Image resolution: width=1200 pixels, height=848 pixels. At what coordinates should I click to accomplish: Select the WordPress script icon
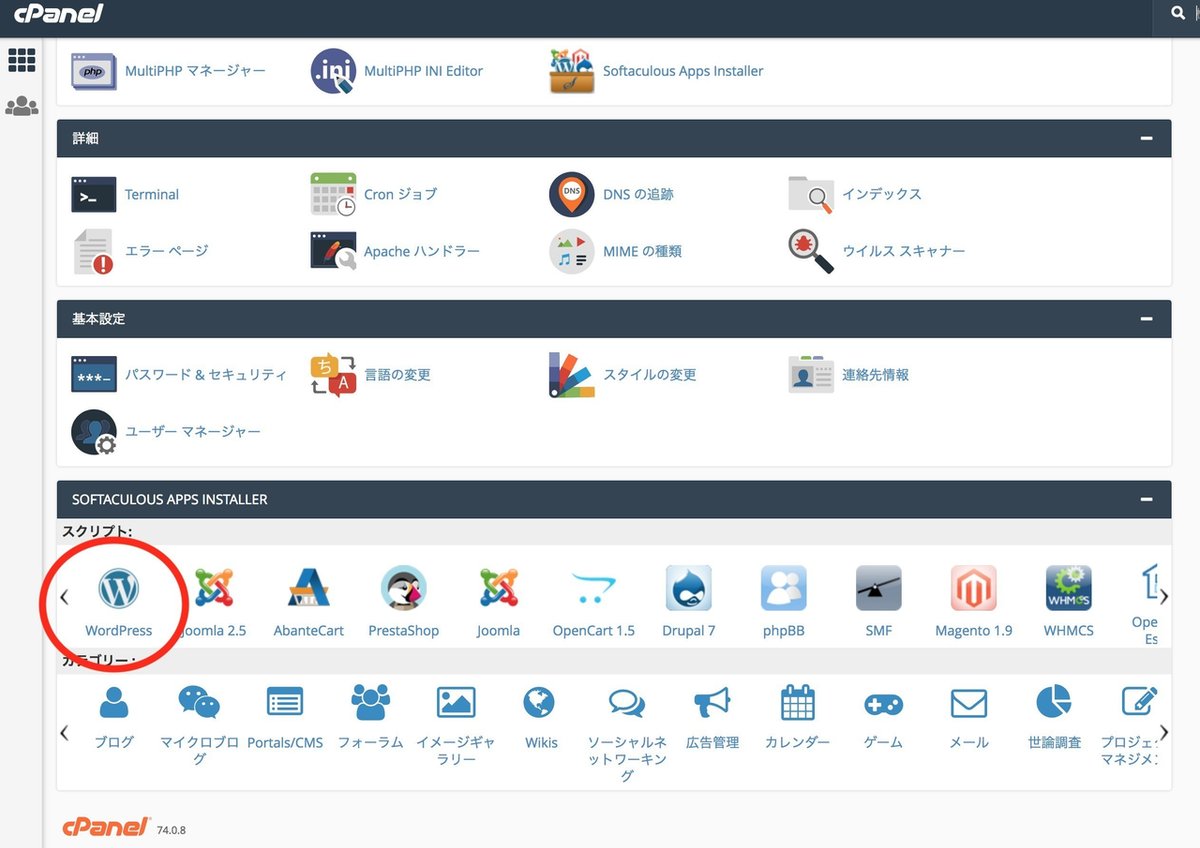tap(118, 589)
